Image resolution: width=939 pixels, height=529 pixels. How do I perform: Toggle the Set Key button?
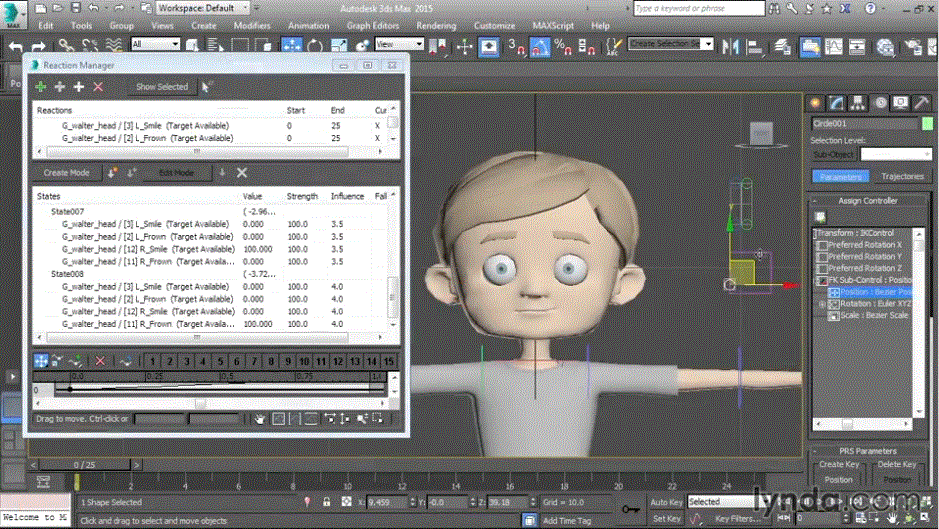(x=666, y=518)
